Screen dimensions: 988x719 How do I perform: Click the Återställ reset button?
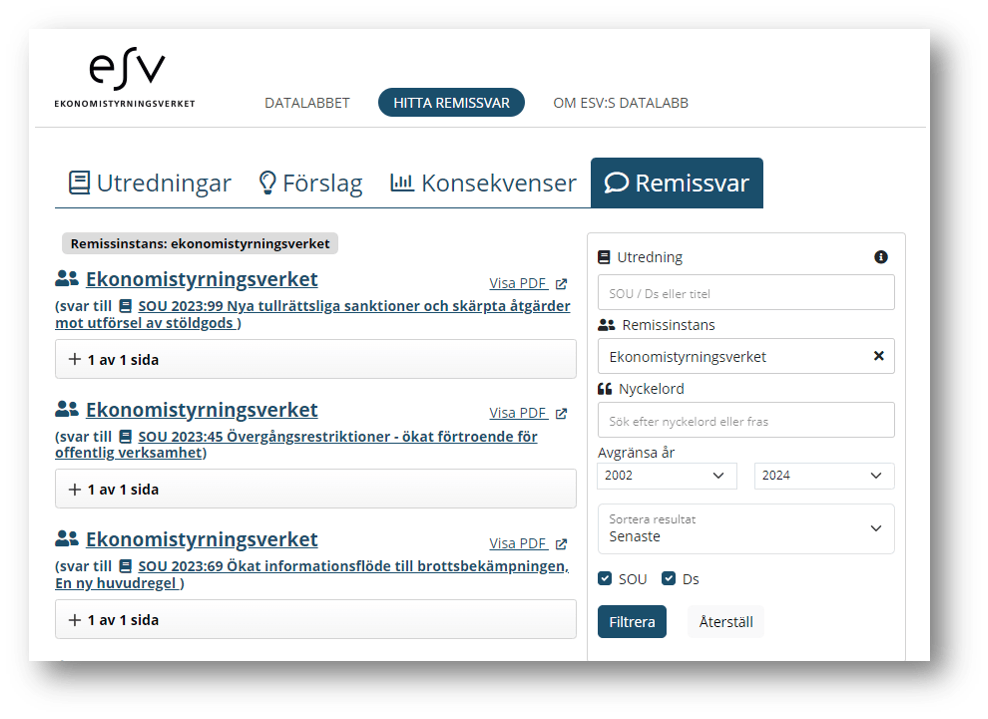726,621
